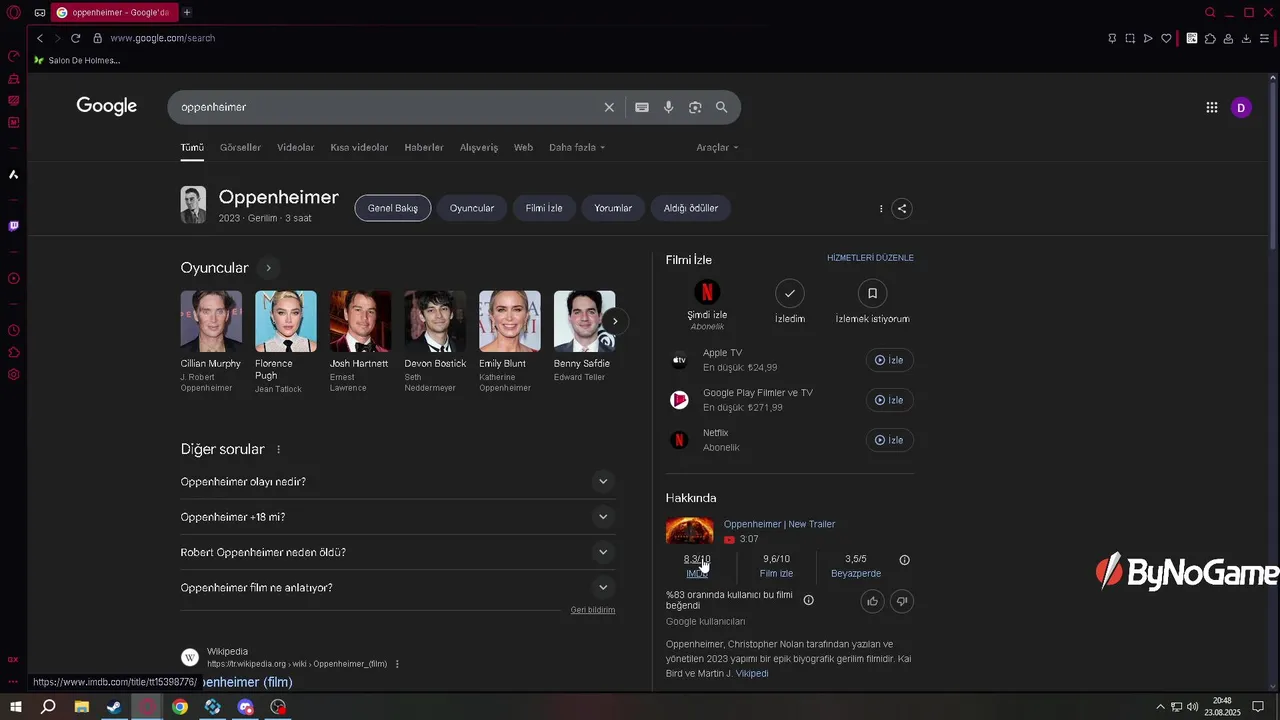
Task: Select the Oyuncular chip
Action: click(472, 208)
